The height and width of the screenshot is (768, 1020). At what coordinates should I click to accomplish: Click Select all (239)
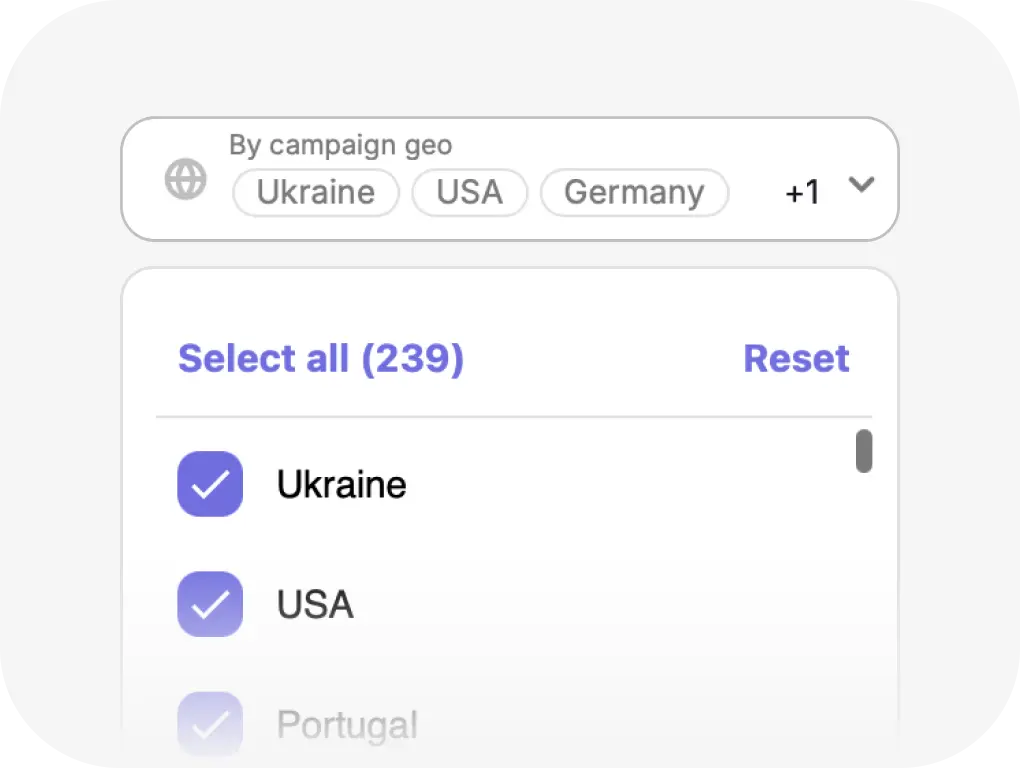[x=320, y=358]
